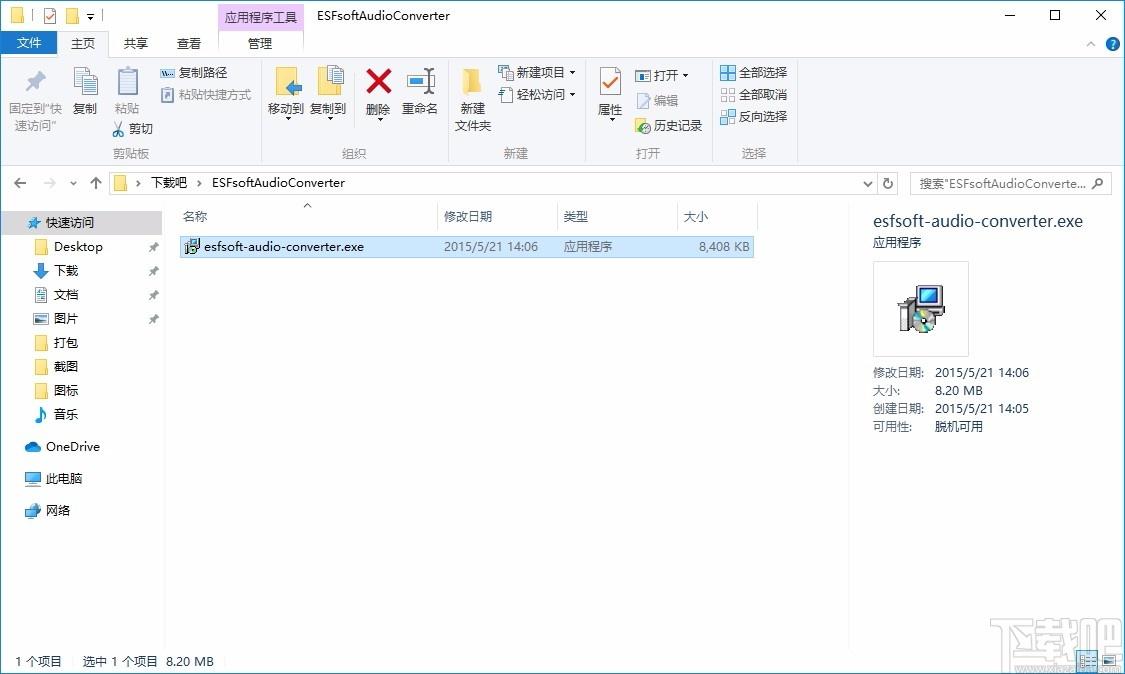Open Network (网络) in the sidebar
This screenshot has height=674, width=1125.
(x=58, y=510)
